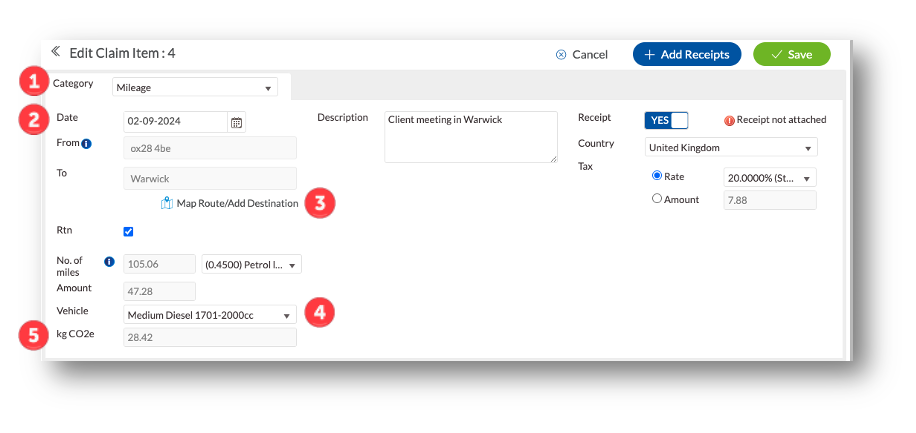The width and height of the screenshot is (916, 433).
Task: Click the info icon beside From
Action: coord(86,143)
